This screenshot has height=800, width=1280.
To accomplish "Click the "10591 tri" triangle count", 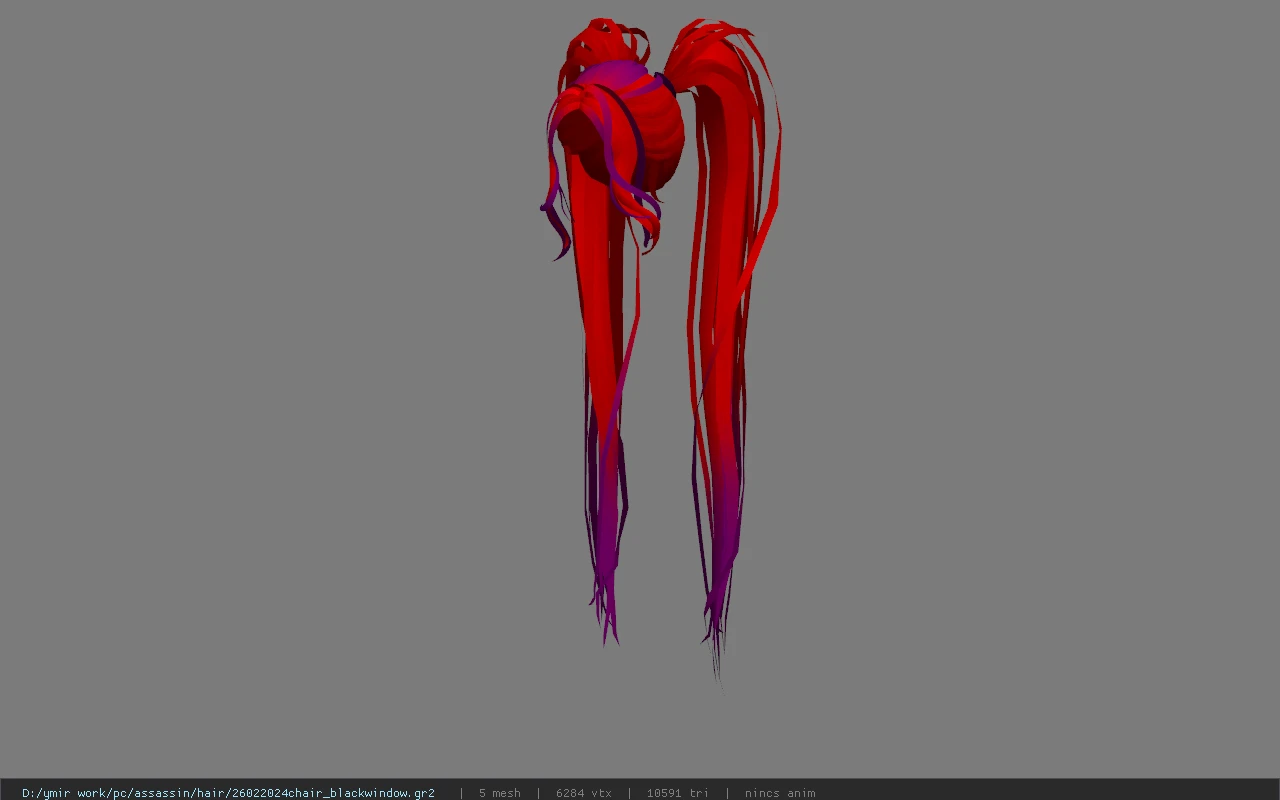I will [678, 793].
